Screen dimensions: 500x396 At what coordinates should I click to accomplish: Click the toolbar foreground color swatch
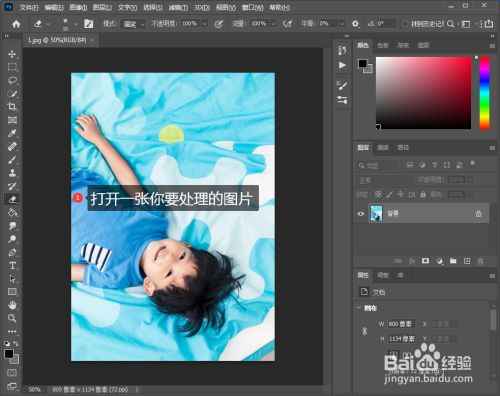point(9,354)
